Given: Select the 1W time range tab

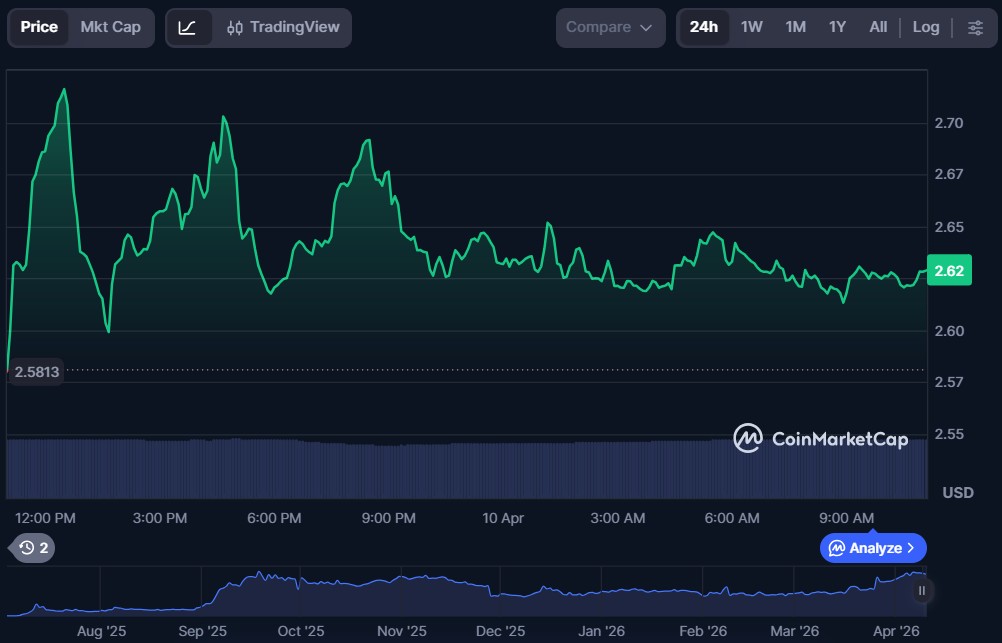Looking at the screenshot, I should click(x=751, y=27).
